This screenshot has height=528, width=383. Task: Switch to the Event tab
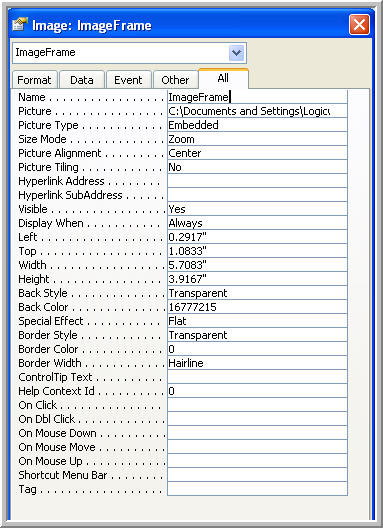coord(128,80)
